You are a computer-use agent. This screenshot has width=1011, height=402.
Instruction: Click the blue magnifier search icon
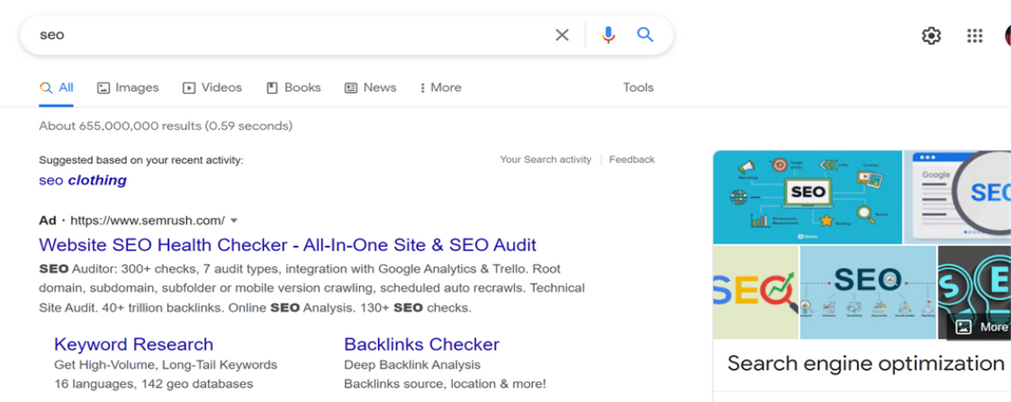645,35
